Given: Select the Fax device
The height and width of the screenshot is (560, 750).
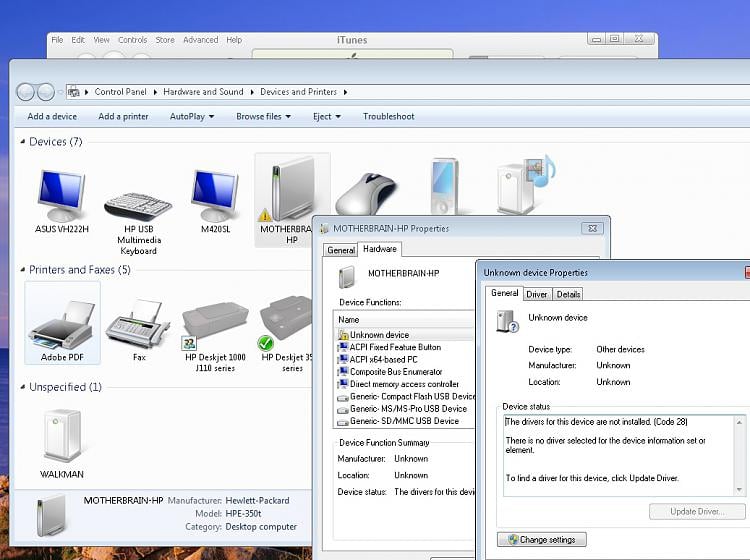Looking at the screenshot, I should coord(139,330).
